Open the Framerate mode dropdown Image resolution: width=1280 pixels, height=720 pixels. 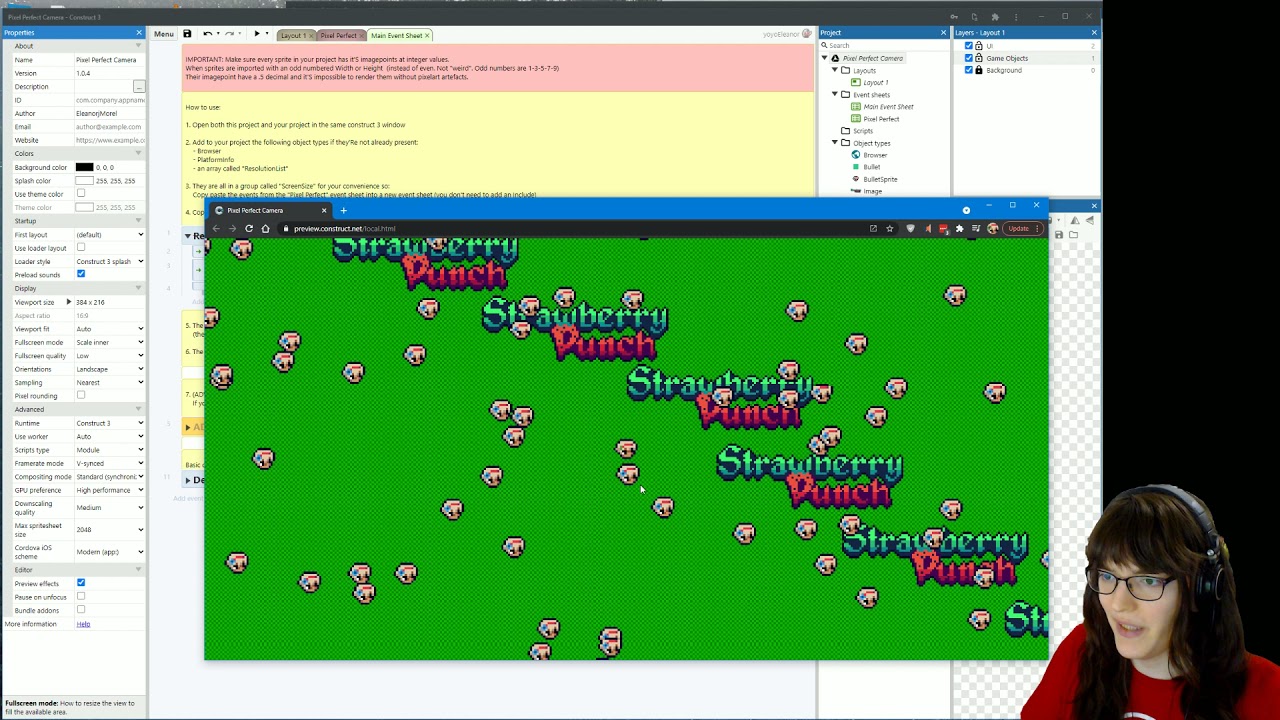(x=109, y=463)
